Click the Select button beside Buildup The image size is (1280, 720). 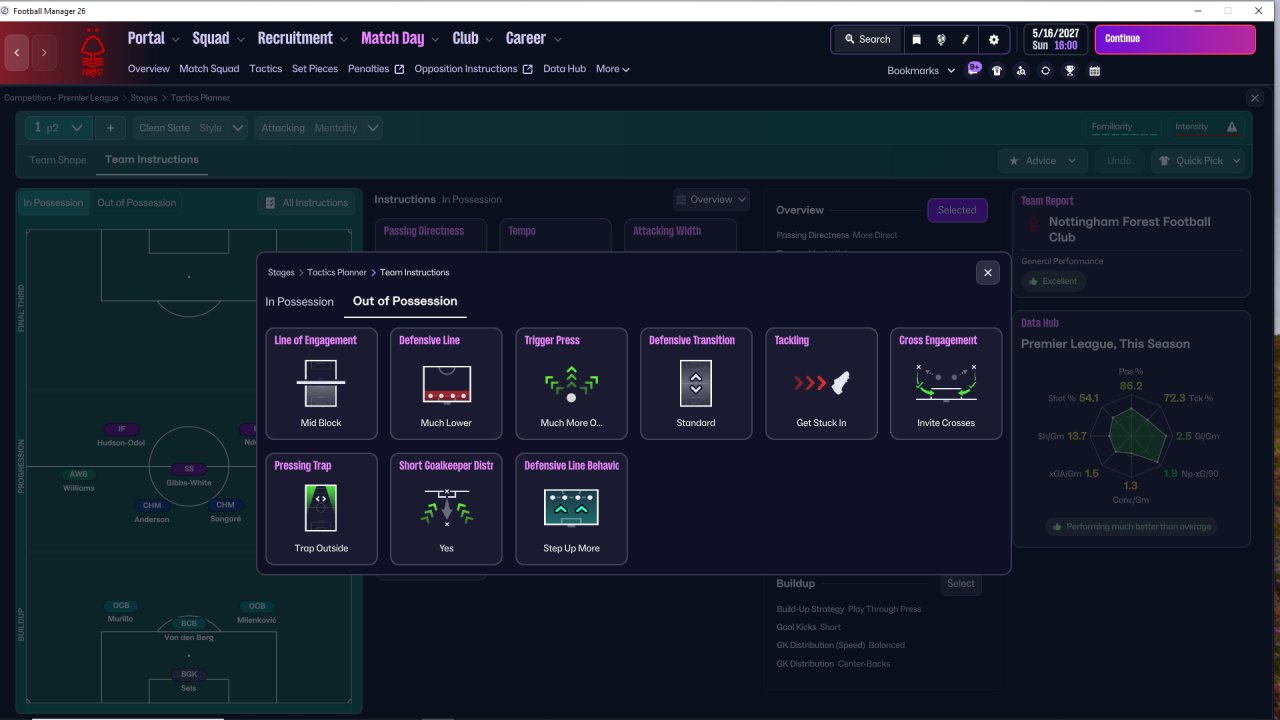961,584
